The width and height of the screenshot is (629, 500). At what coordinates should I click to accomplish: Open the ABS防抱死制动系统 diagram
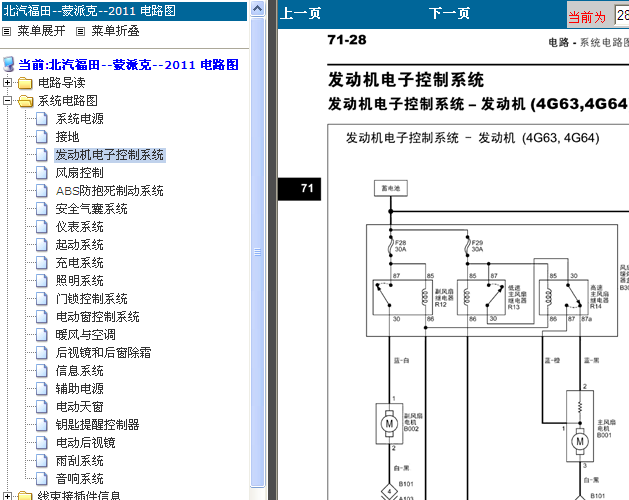109,191
